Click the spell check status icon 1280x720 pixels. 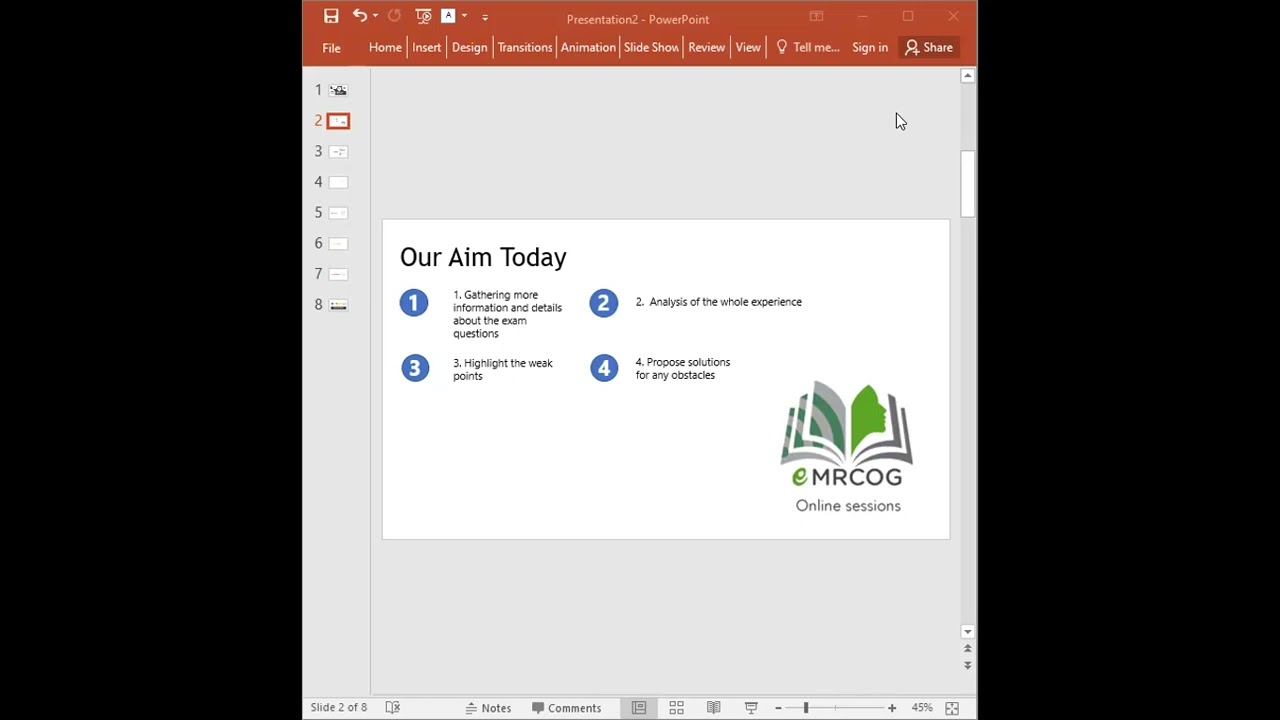pos(393,708)
